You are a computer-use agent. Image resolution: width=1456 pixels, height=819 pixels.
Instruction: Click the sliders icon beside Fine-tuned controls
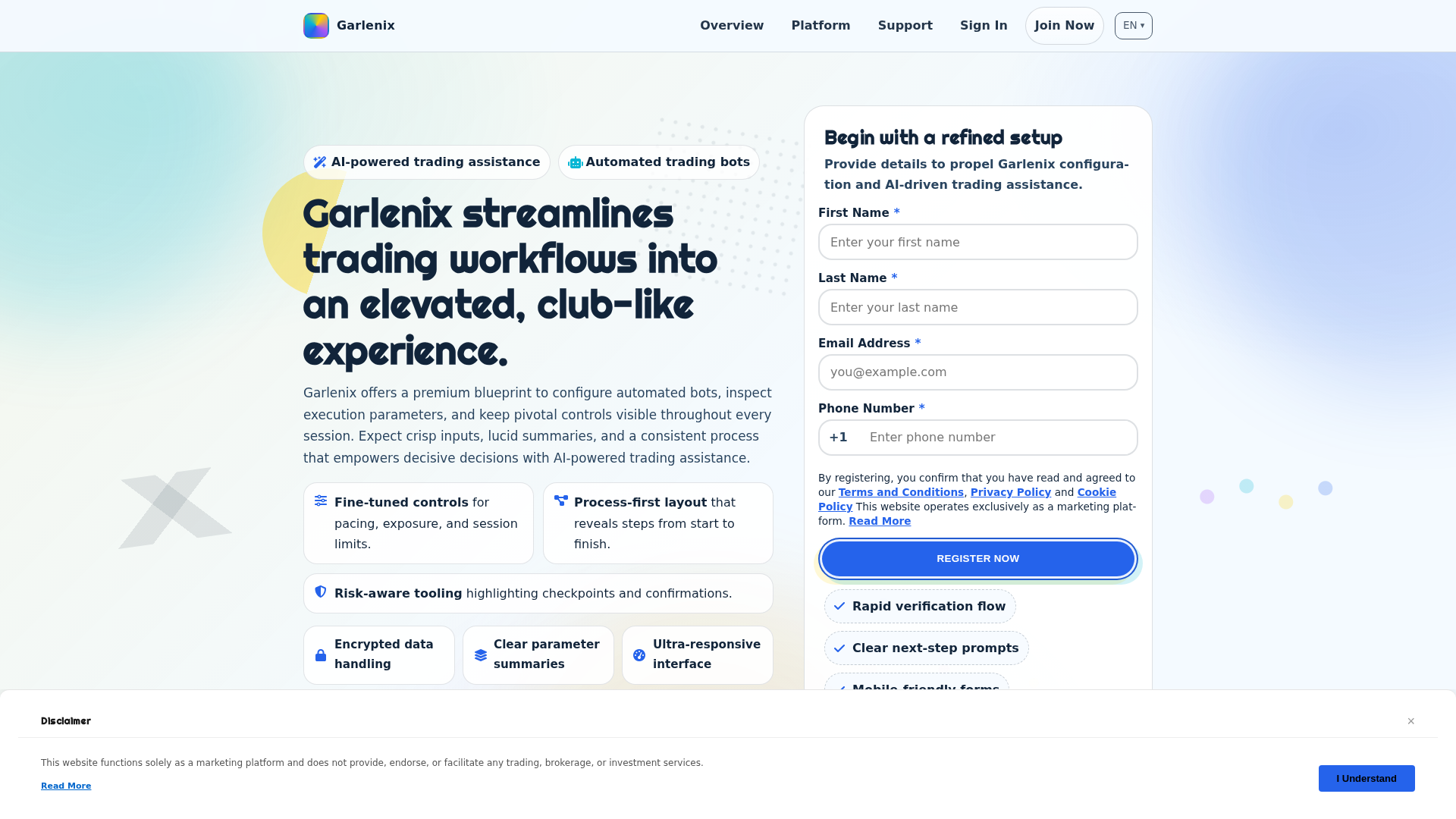click(x=321, y=500)
